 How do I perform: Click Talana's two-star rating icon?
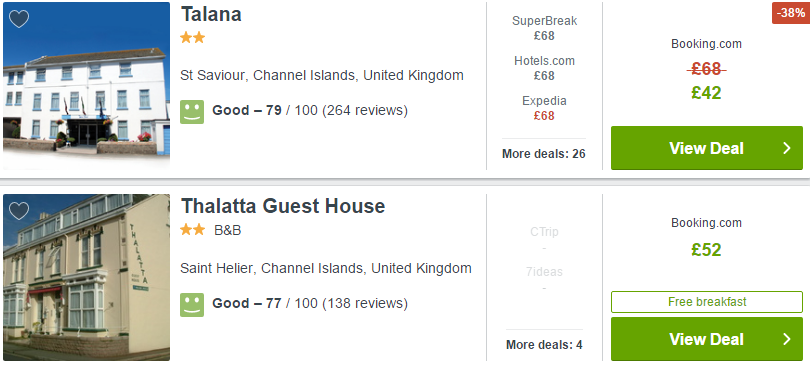tap(193, 38)
